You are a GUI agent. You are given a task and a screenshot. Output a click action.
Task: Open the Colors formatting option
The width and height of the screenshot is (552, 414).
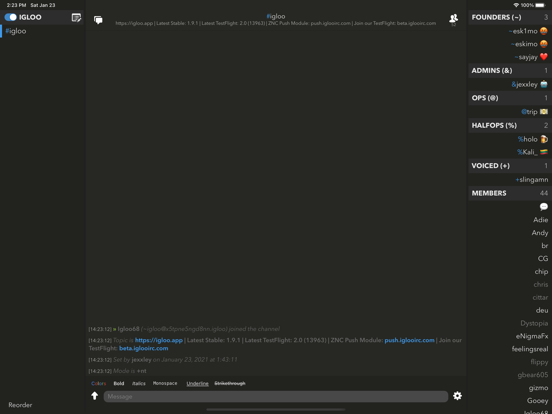pyautogui.click(x=99, y=383)
